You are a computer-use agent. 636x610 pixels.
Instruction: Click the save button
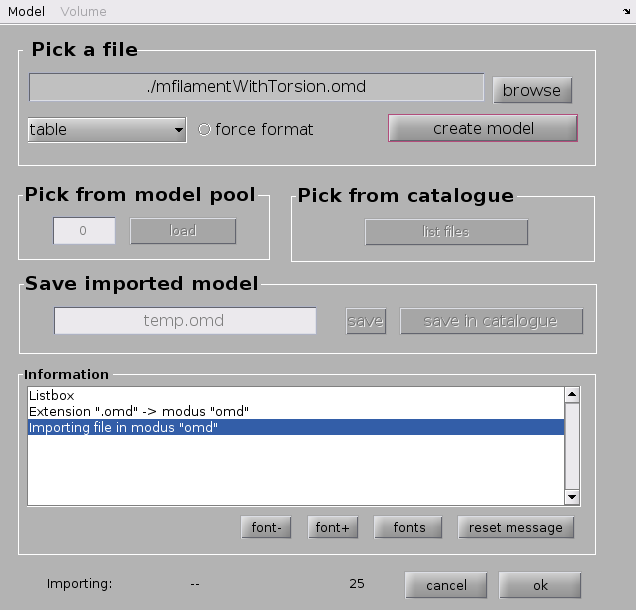click(x=366, y=321)
